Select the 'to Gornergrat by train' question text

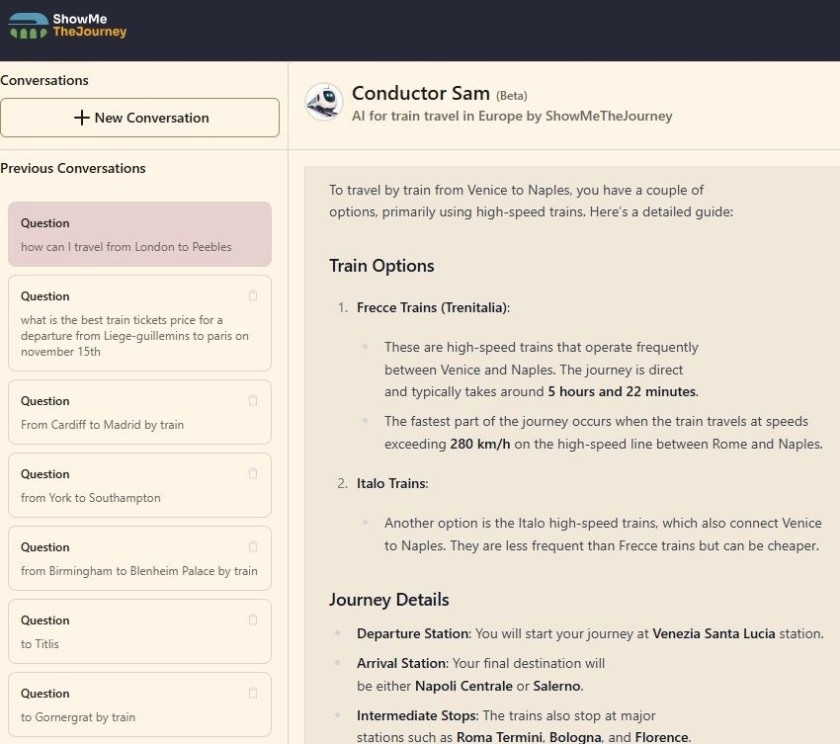pos(78,717)
